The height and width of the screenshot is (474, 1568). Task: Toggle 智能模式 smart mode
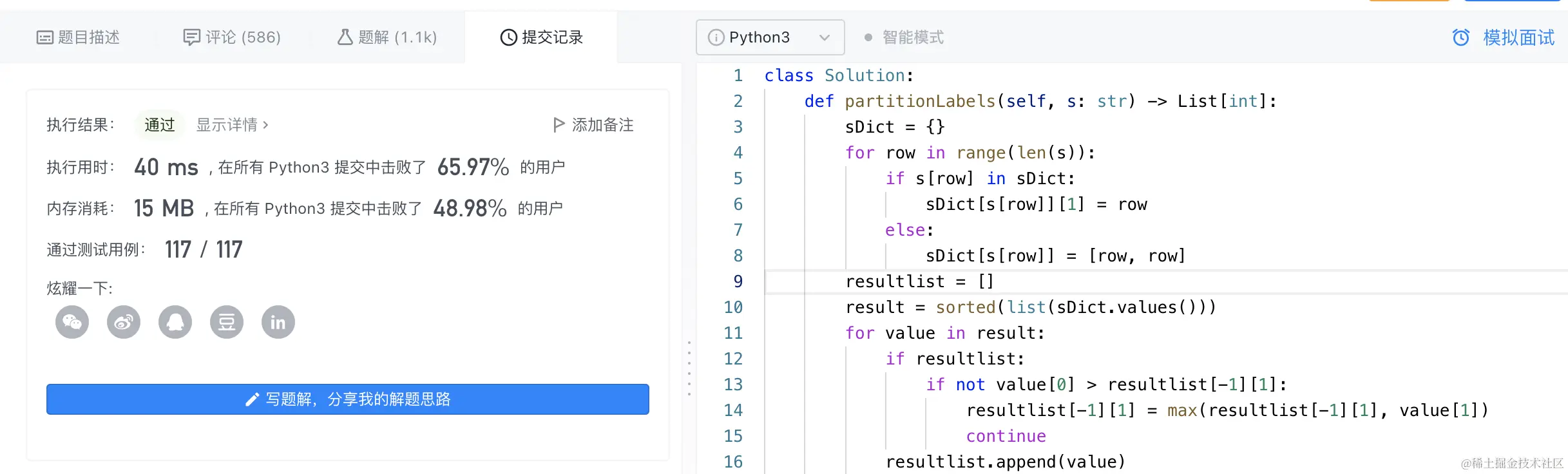tap(904, 37)
